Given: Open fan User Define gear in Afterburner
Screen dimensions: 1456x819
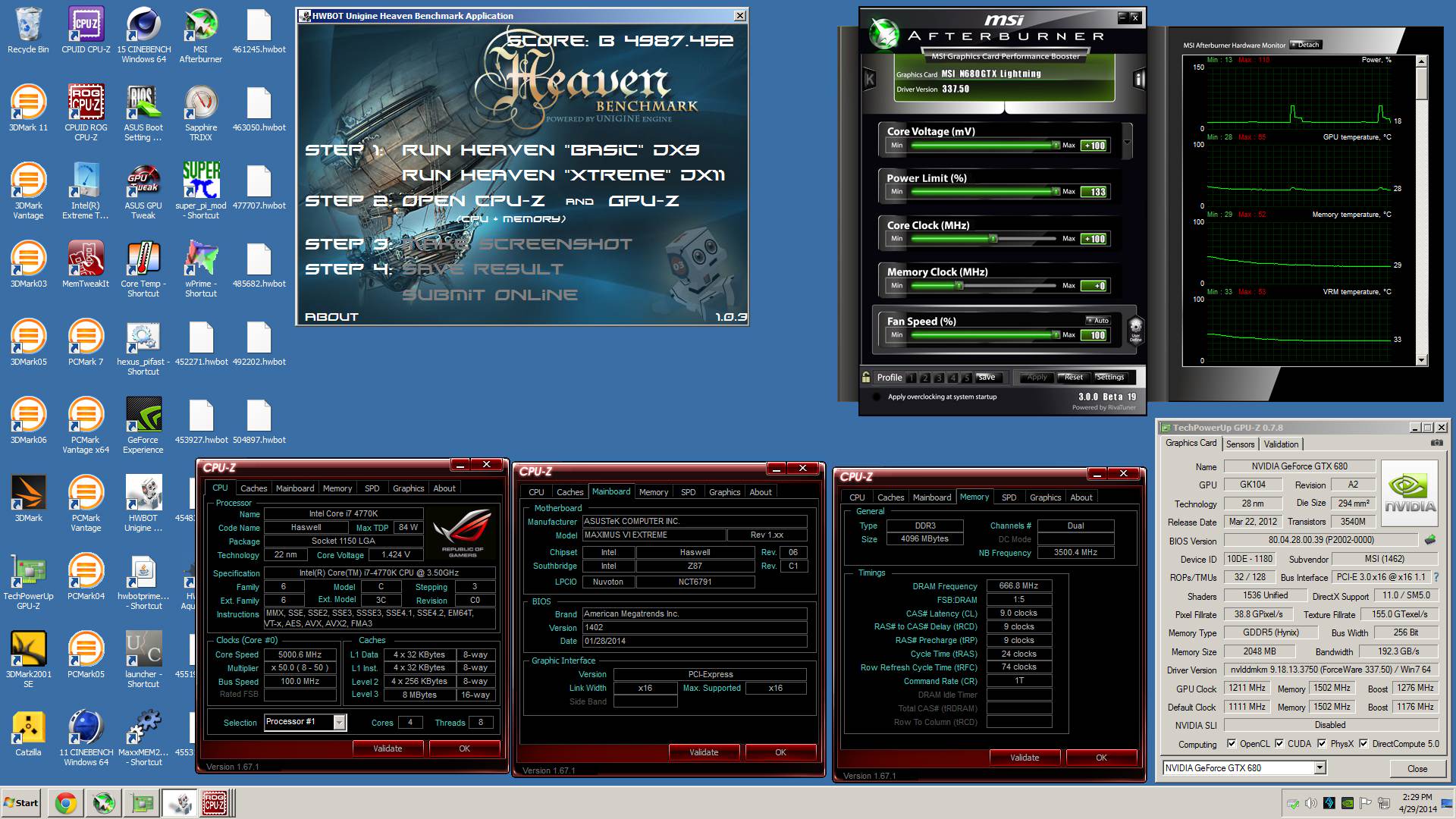Looking at the screenshot, I should 1135,329.
